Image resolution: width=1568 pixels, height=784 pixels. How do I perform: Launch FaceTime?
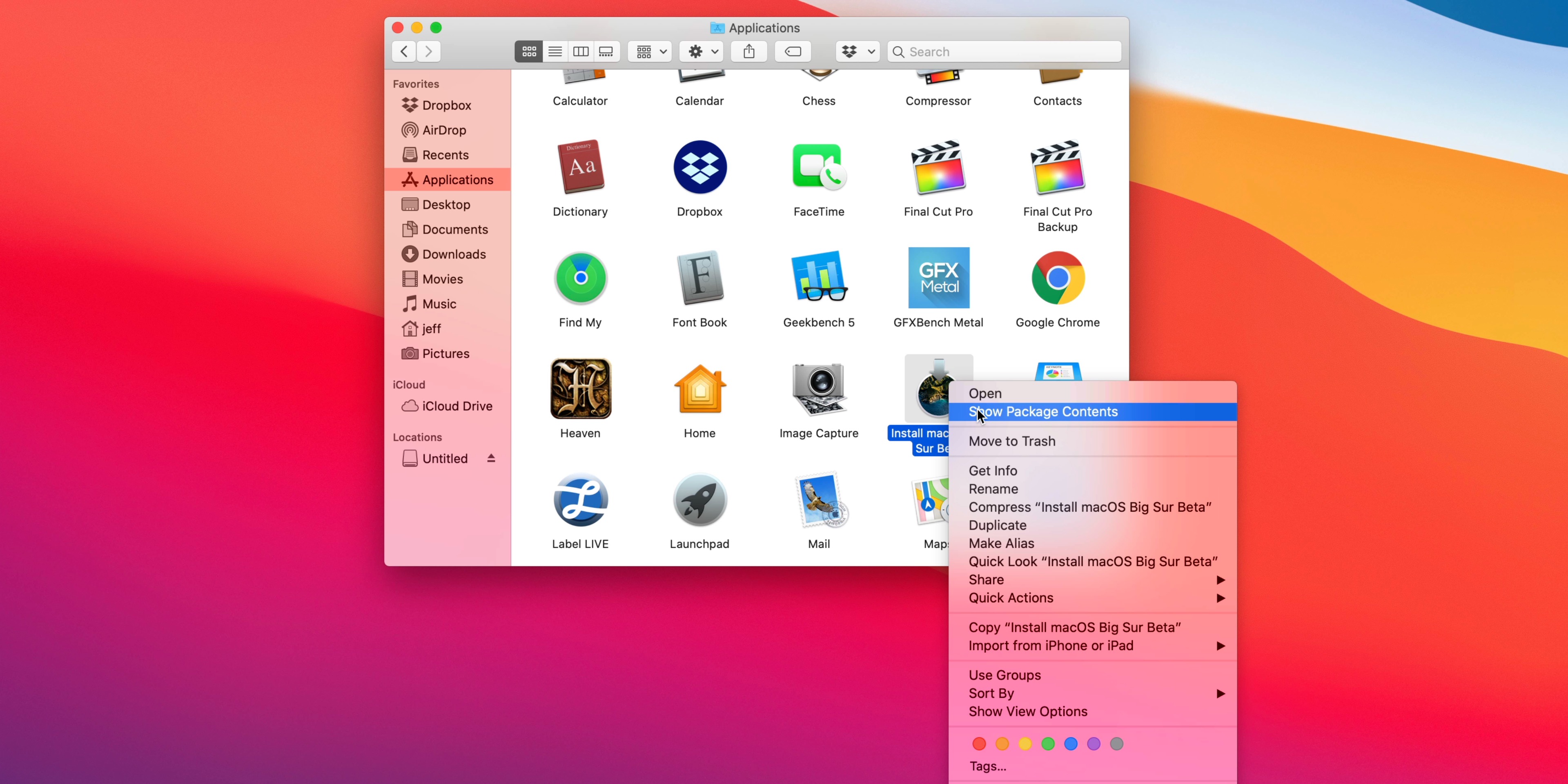point(819,167)
